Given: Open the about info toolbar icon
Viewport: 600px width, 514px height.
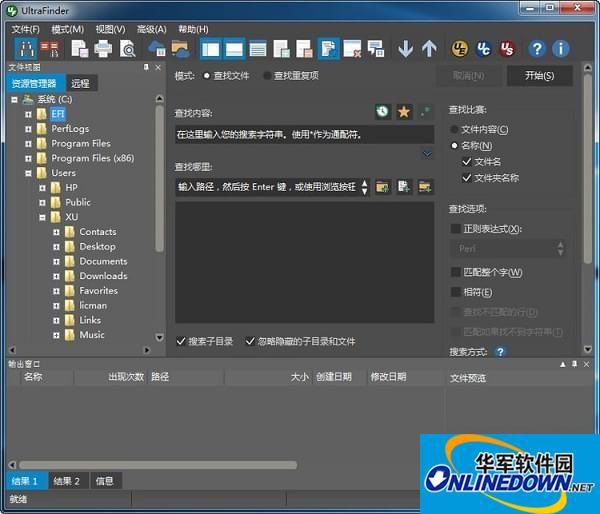Looking at the screenshot, I should (x=561, y=49).
